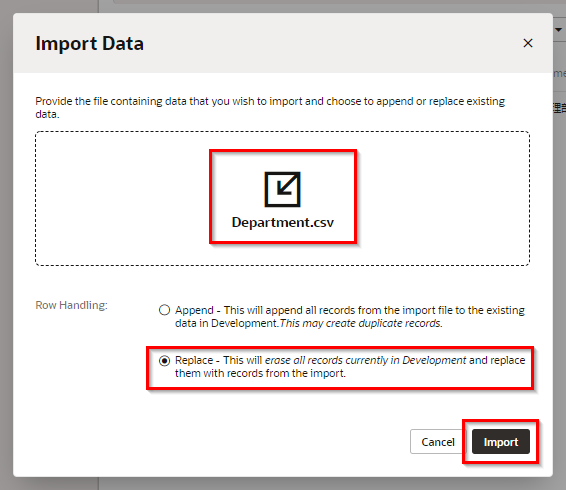Cancel the data import
This screenshot has width=566, height=490.
[x=438, y=442]
